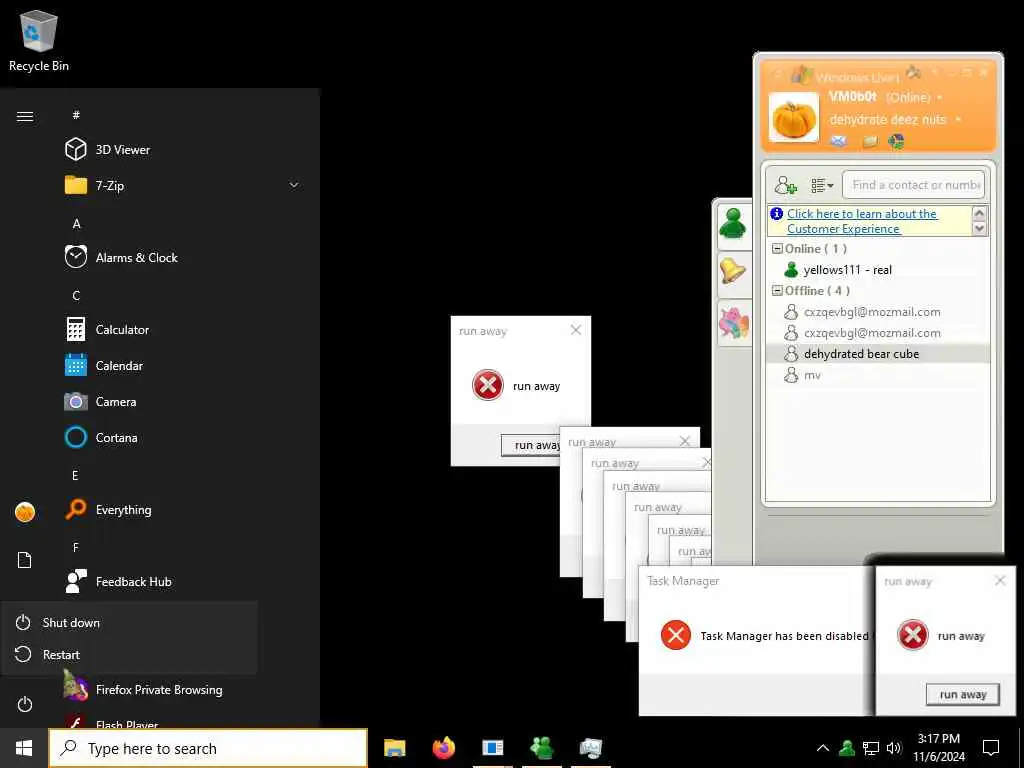Open File Explorer from the taskbar
The width and height of the screenshot is (1024, 768).
click(394, 748)
